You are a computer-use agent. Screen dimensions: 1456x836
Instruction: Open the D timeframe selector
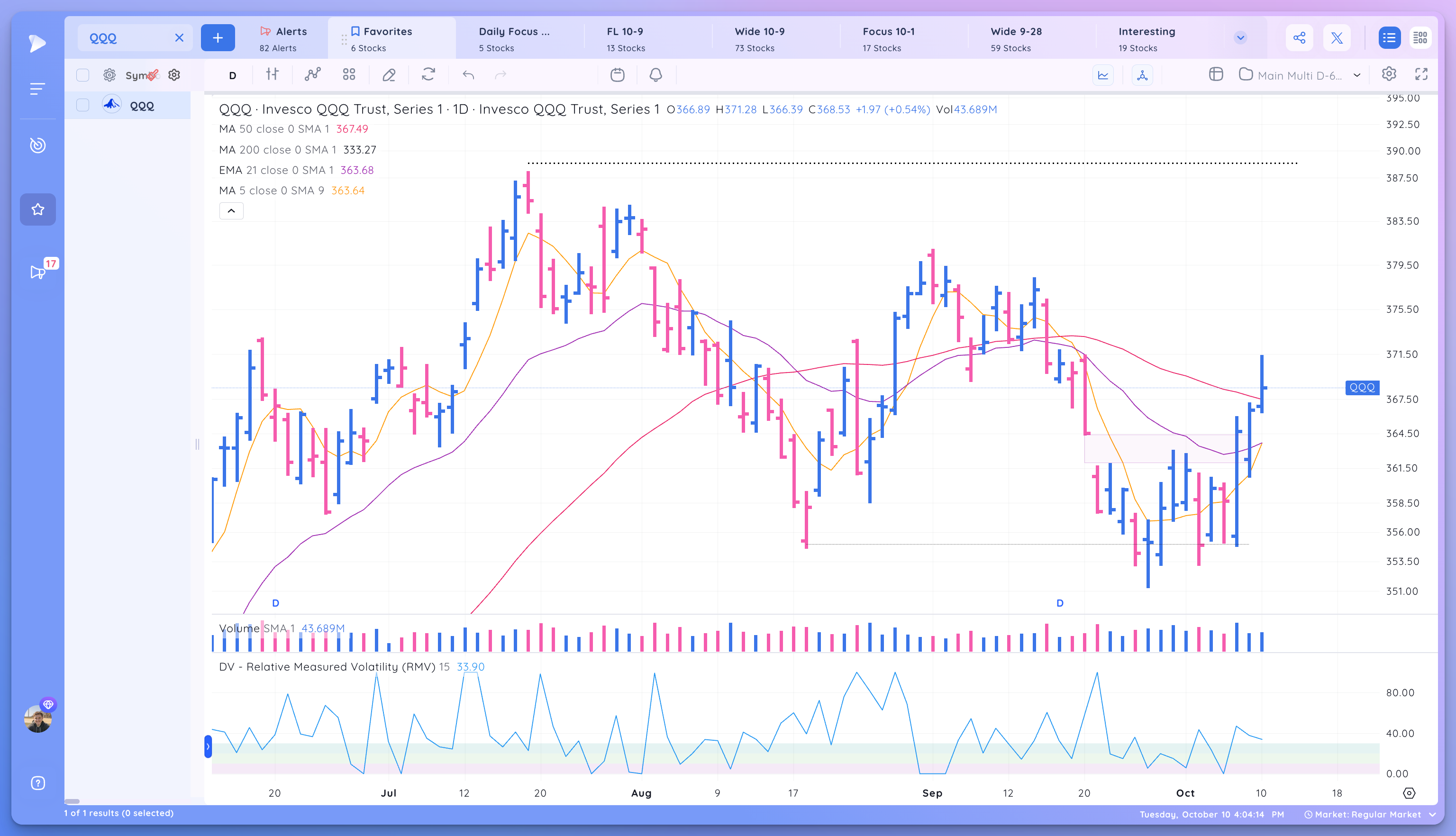233,75
